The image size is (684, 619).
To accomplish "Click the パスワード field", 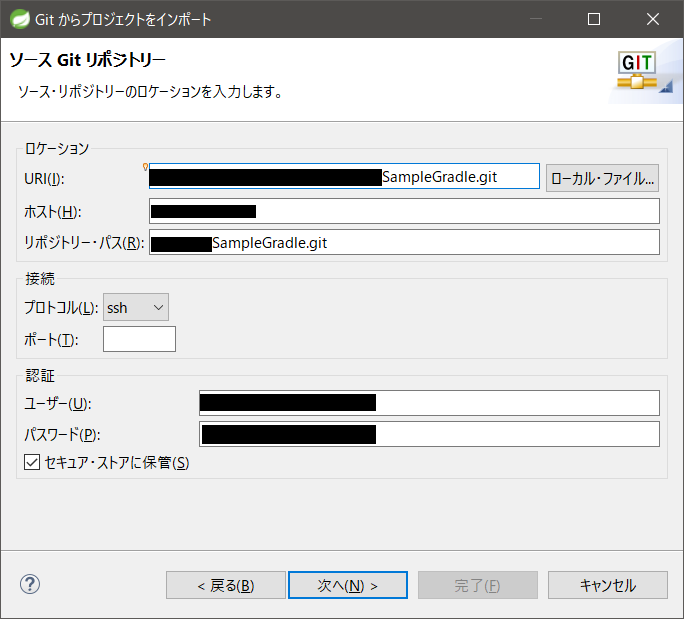I will click(x=429, y=434).
